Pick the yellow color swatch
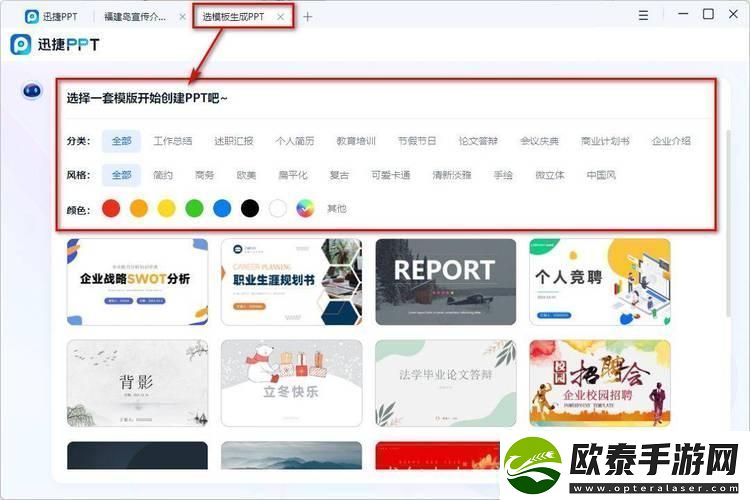This screenshot has height=500, width=750. coord(166,209)
